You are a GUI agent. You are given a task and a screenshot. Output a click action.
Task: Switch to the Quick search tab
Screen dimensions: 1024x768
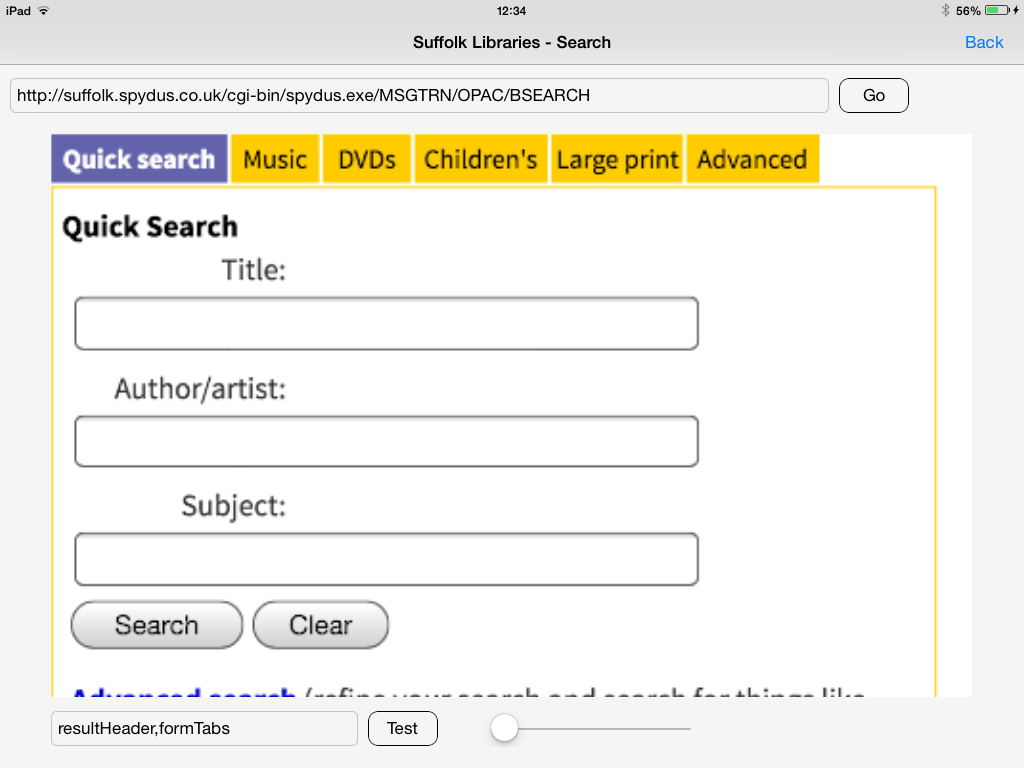139,160
